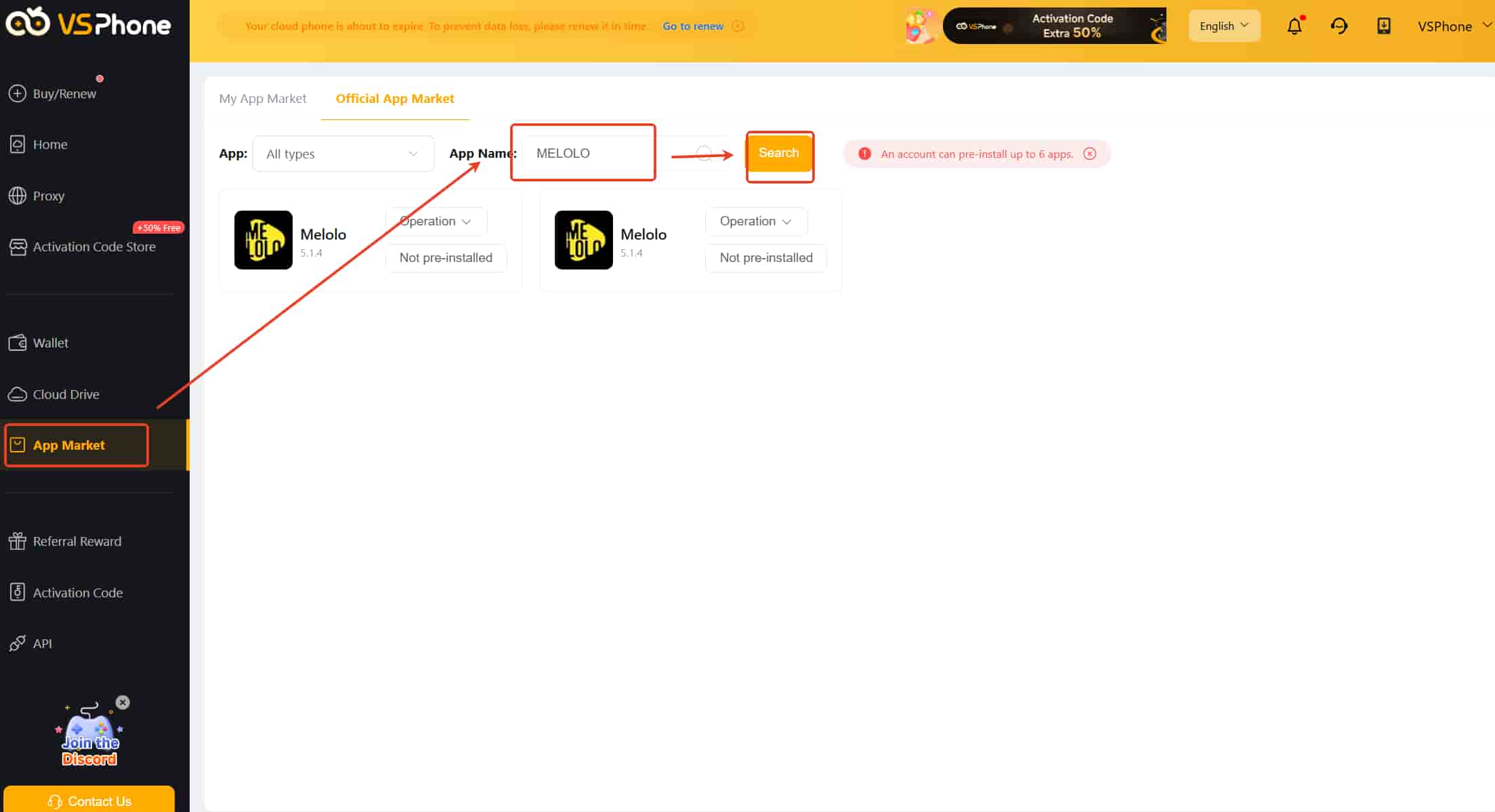Select Official App Market tab
This screenshot has height=812, width=1495.
click(x=394, y=99)
